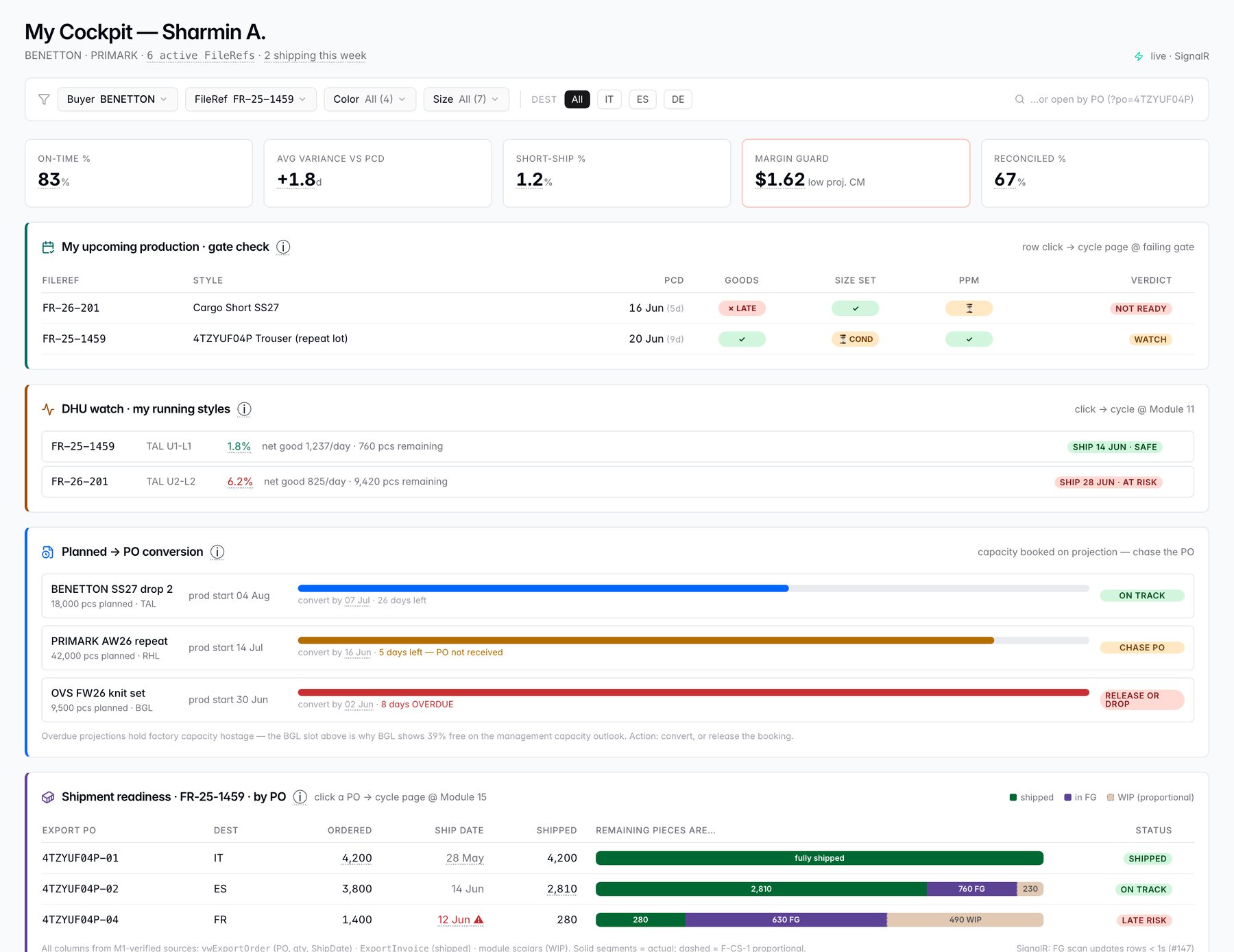Open info icon for Planned PO conversion

tap(217, 552)
